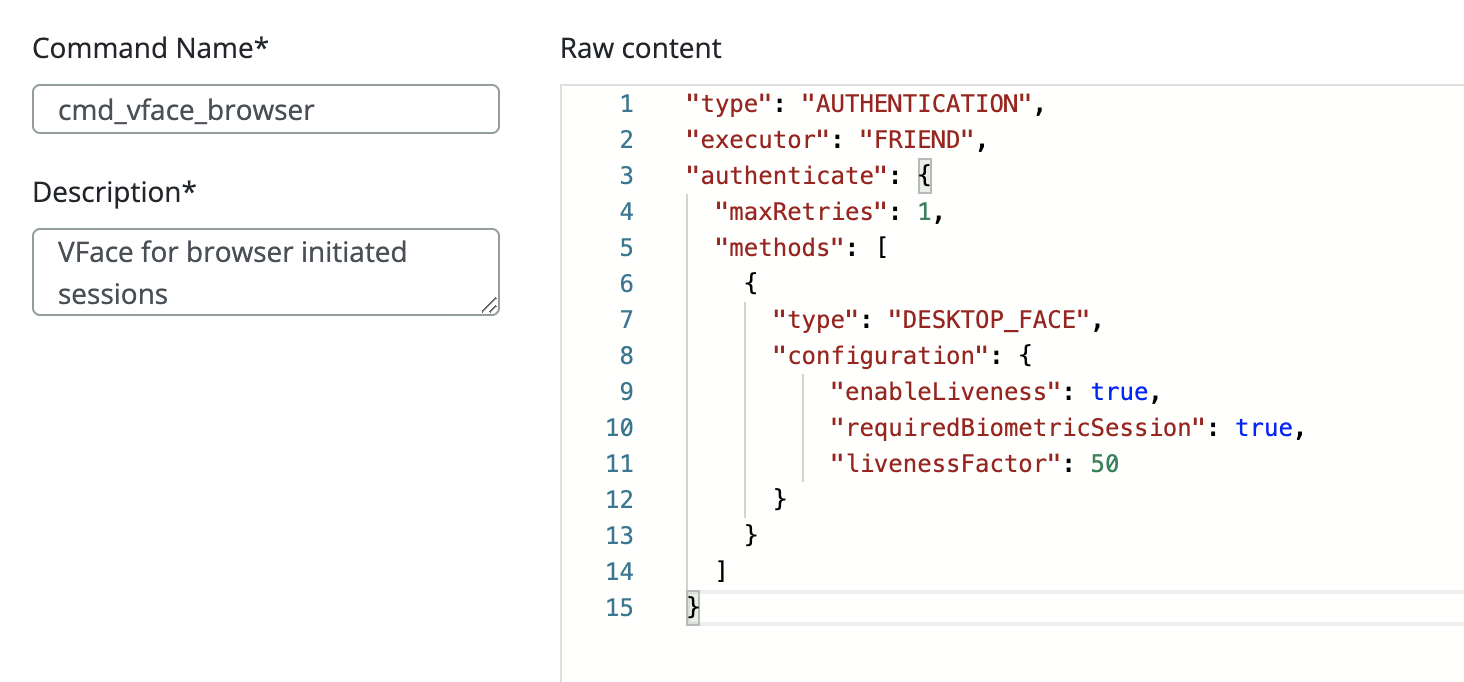Click the Command Name label
The height and width of the screenshot is (682, 1464).
pos(150,48)
